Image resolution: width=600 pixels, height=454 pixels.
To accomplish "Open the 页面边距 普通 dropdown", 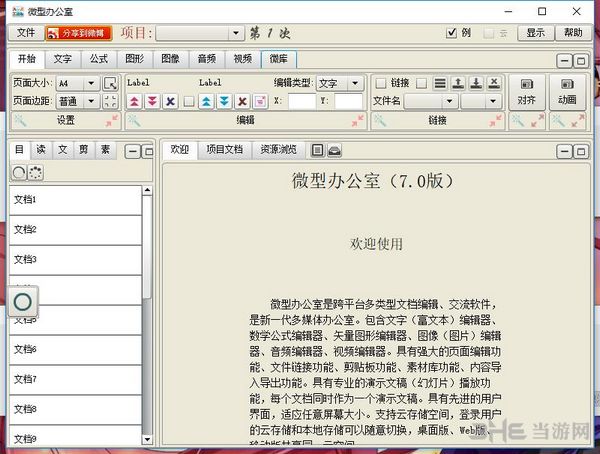I will (x=78, y=101).
